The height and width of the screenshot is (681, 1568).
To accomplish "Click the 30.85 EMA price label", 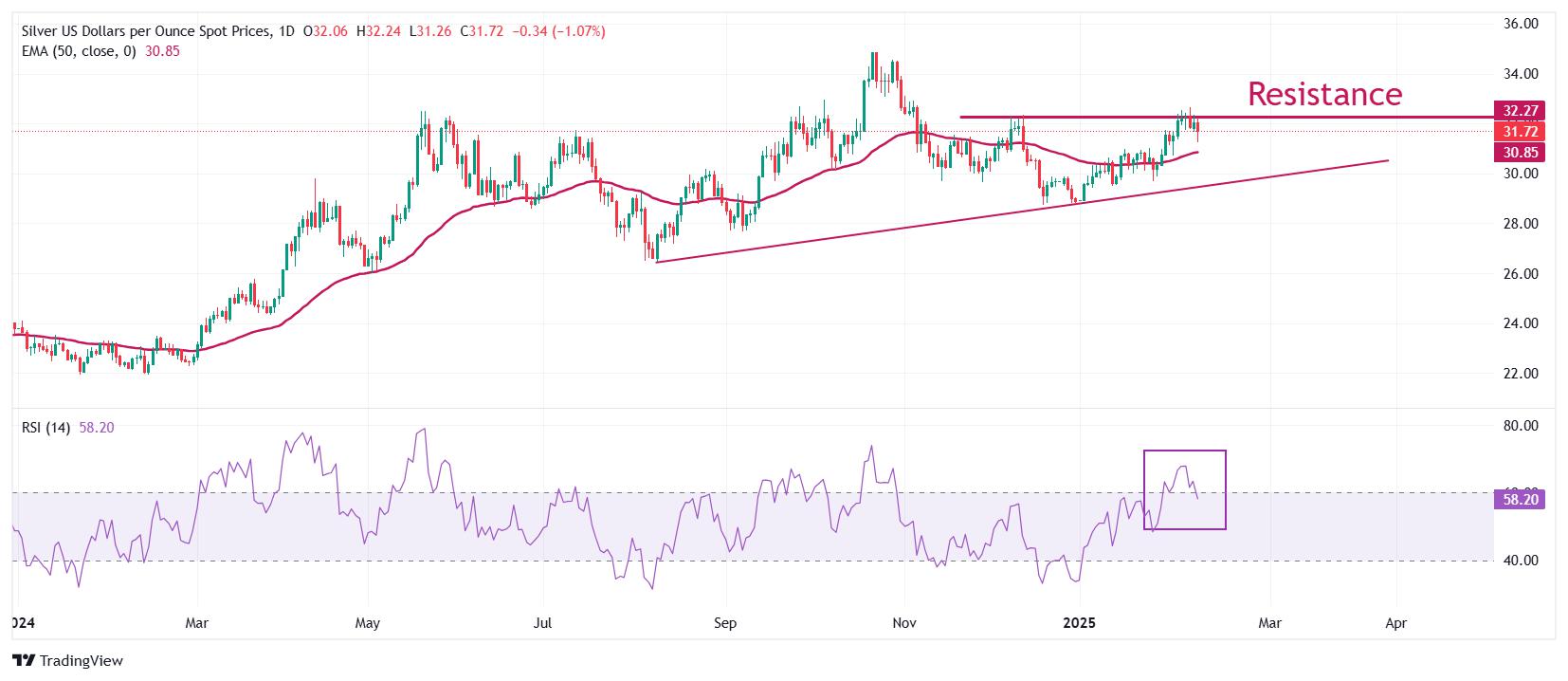I will [x=1519, y=153].
